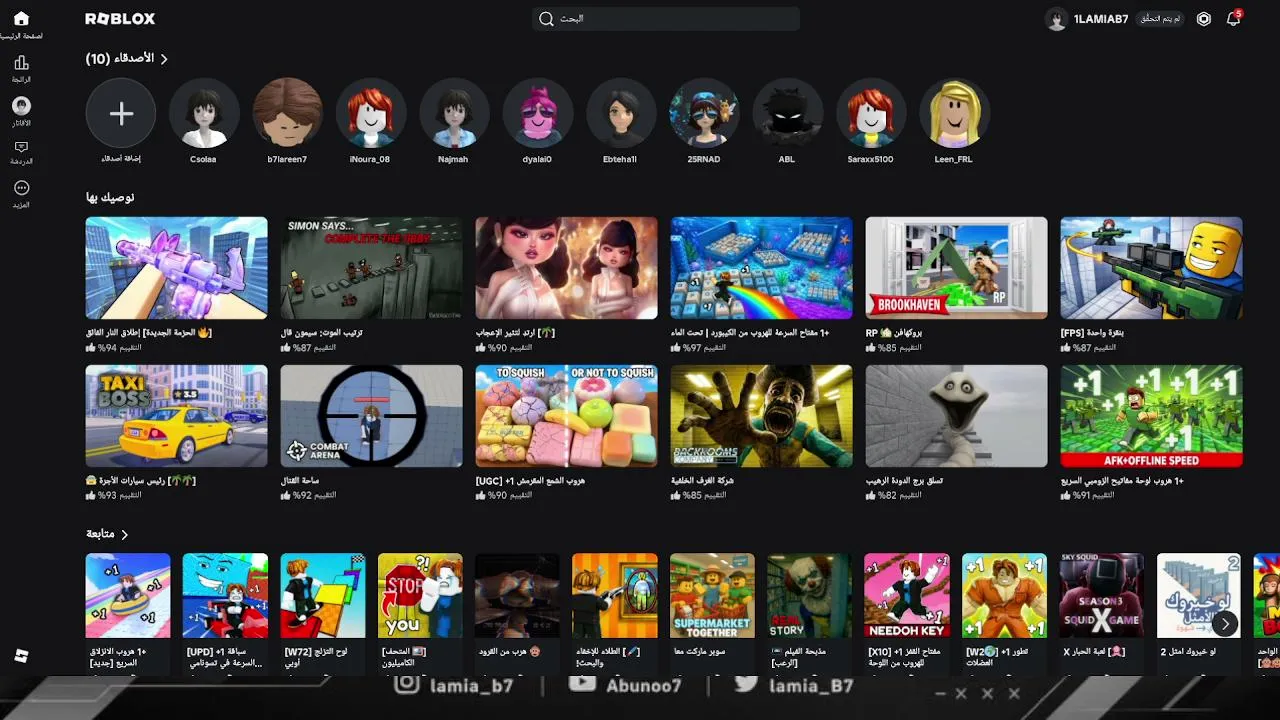The image size is (1280, 720).
Task: Open the Backrooms Company game thumbnail
Action: pyautogui.click(x=761, y=416)
